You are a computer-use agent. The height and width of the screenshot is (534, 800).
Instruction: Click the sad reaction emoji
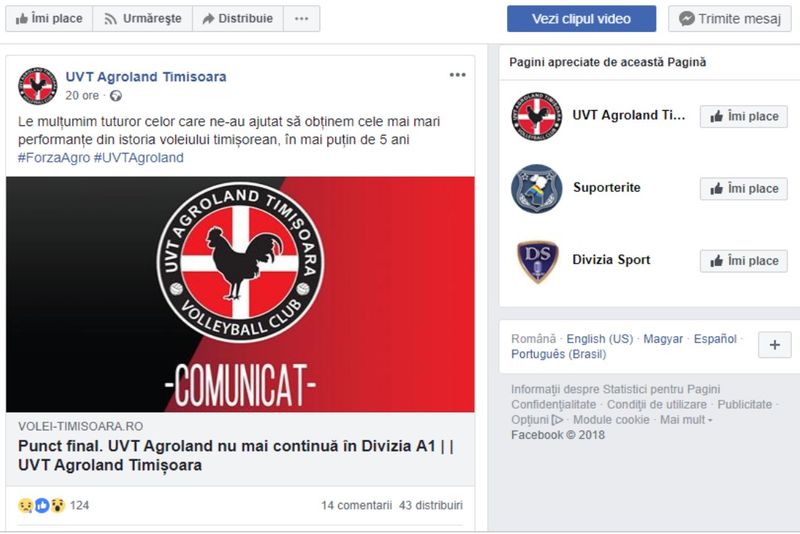pyautogui.click(x=25, y=505)
